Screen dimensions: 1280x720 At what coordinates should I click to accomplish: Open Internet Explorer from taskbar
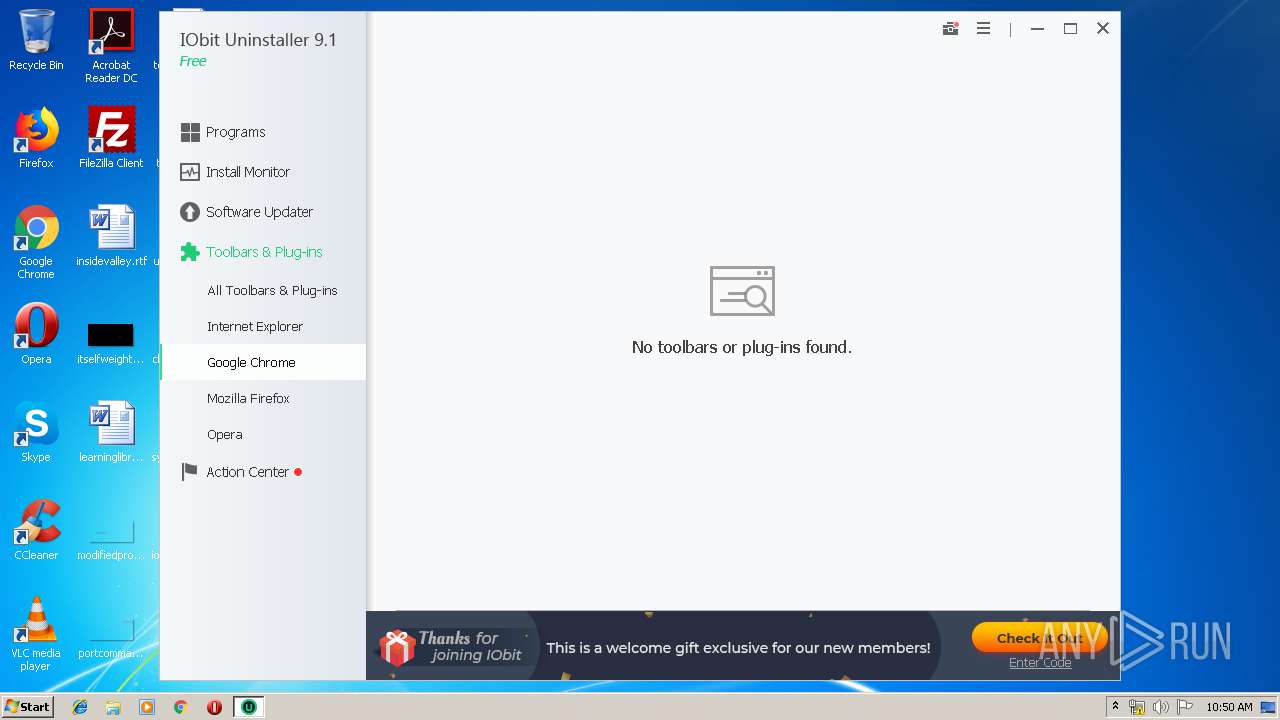80,707
